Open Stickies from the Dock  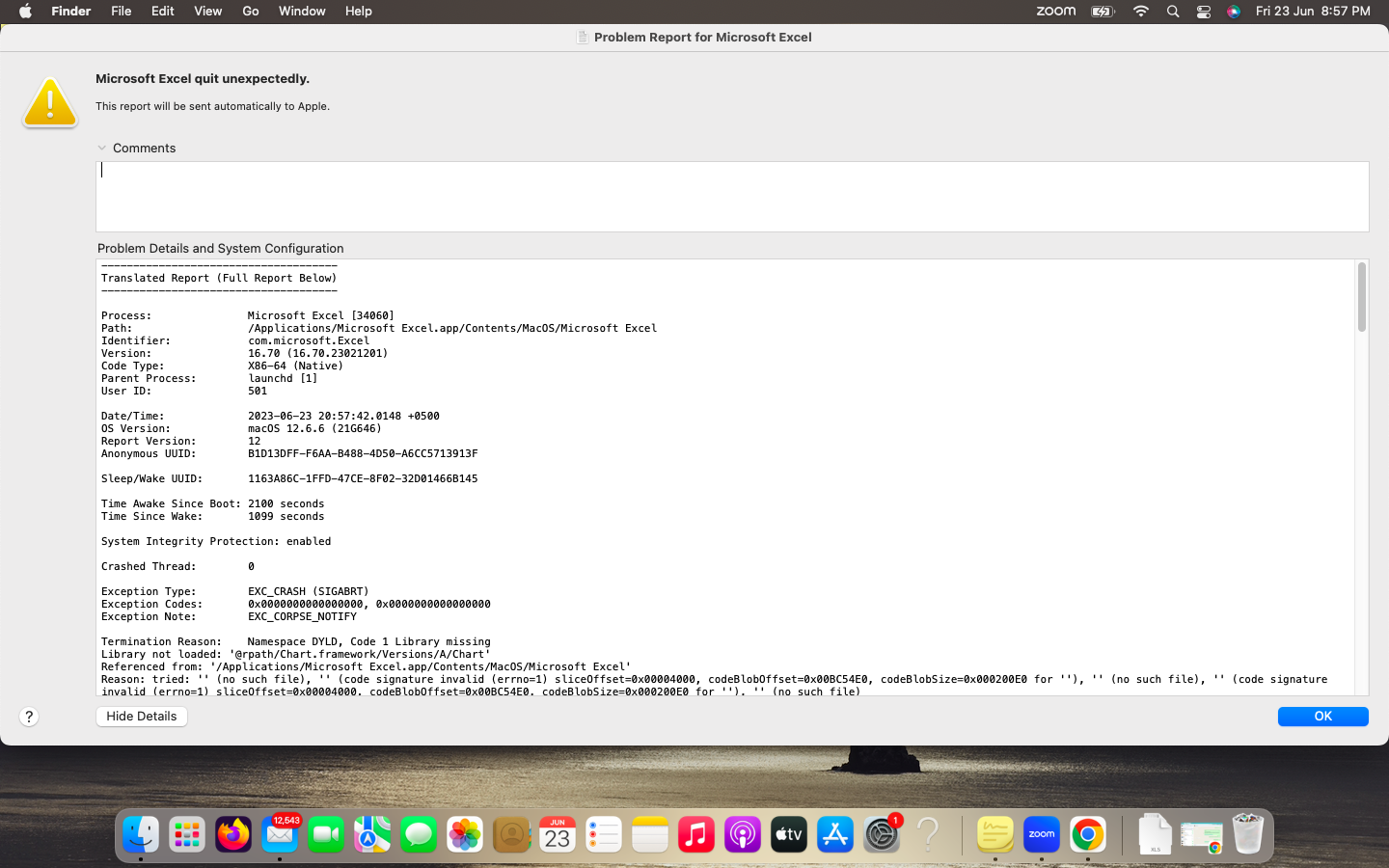point(995,834)
